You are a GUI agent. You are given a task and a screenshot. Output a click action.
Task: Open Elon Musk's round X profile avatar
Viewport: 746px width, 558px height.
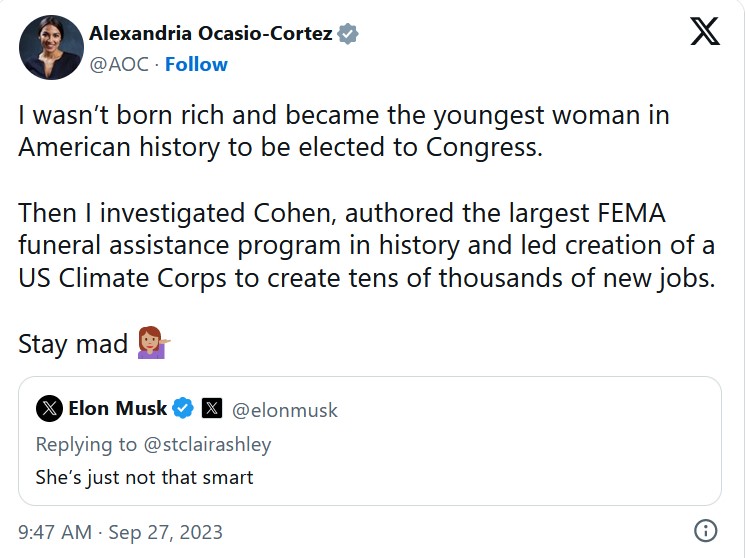click(x=49, y=409)
